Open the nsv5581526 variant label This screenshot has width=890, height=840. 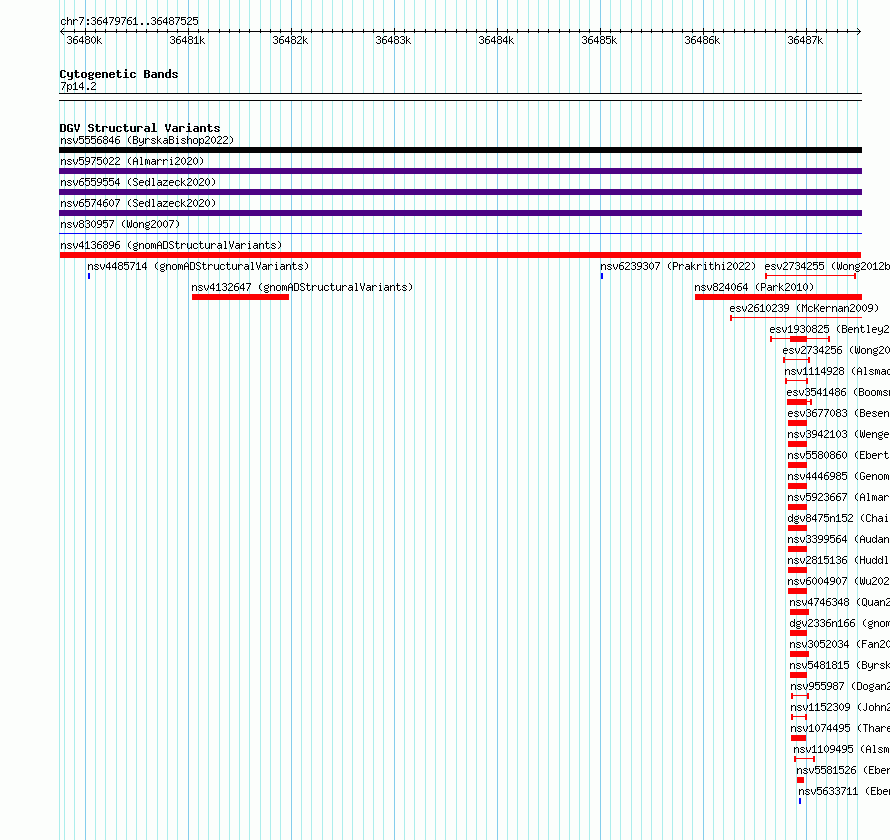click(x=843, y=770)
